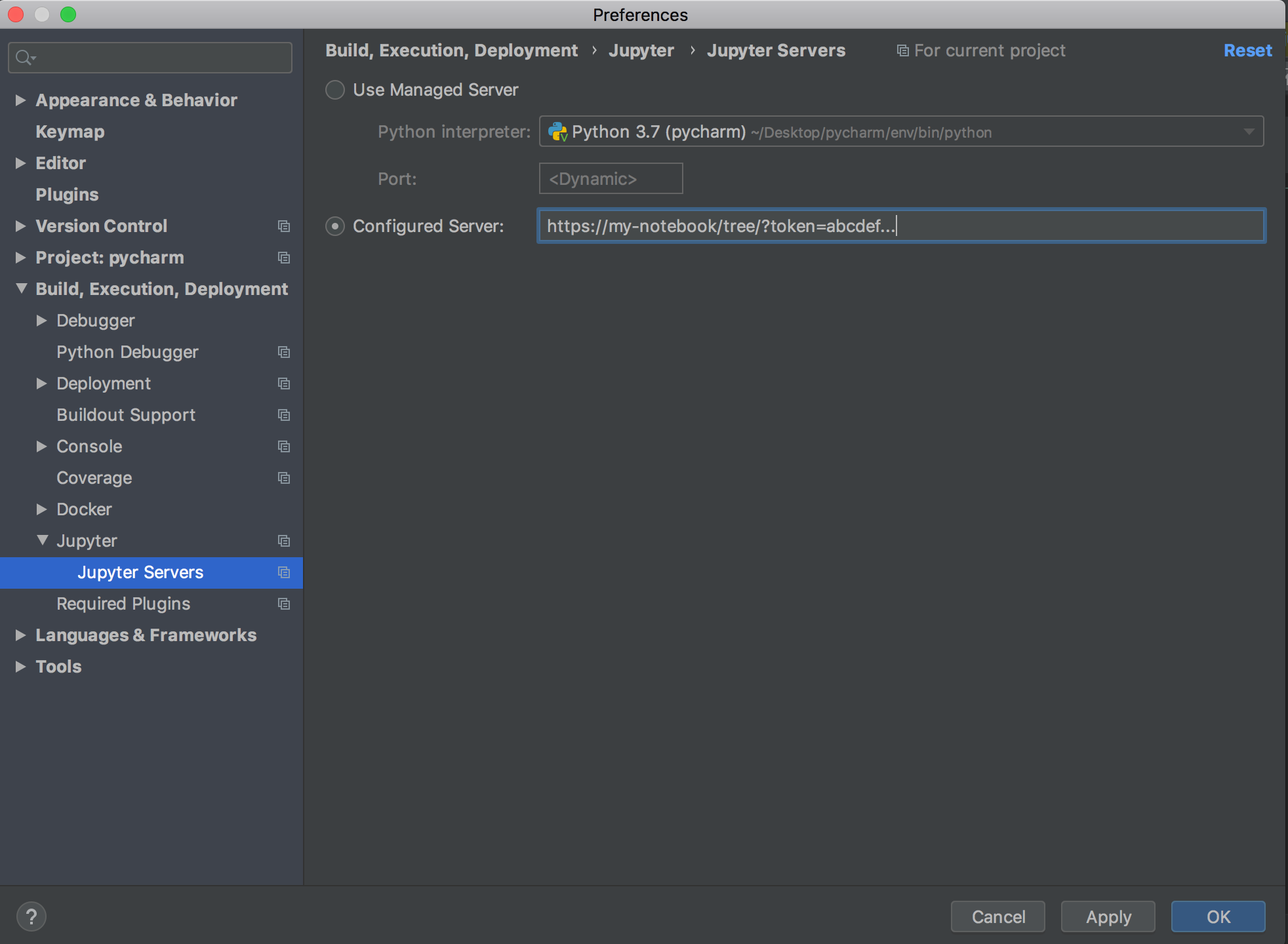Screen dimensions: 1288x944
Task: Expand Languages & Frameworks arrow
Action: click(x=20, y=635)
